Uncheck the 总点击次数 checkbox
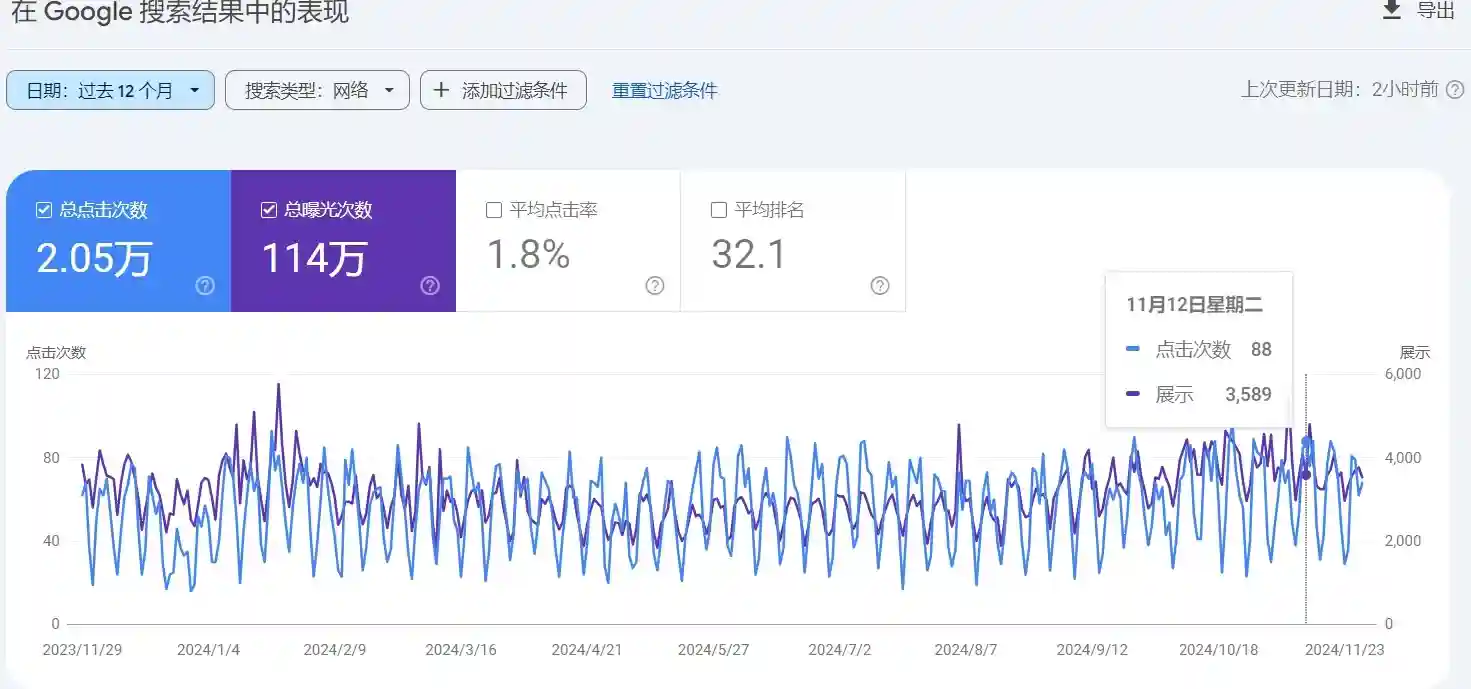 point(42,209)
